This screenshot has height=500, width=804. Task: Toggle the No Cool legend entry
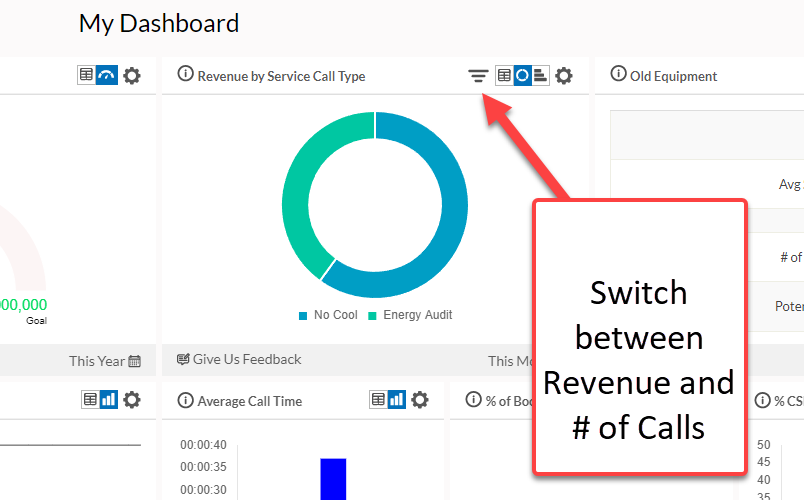point(328,315)
